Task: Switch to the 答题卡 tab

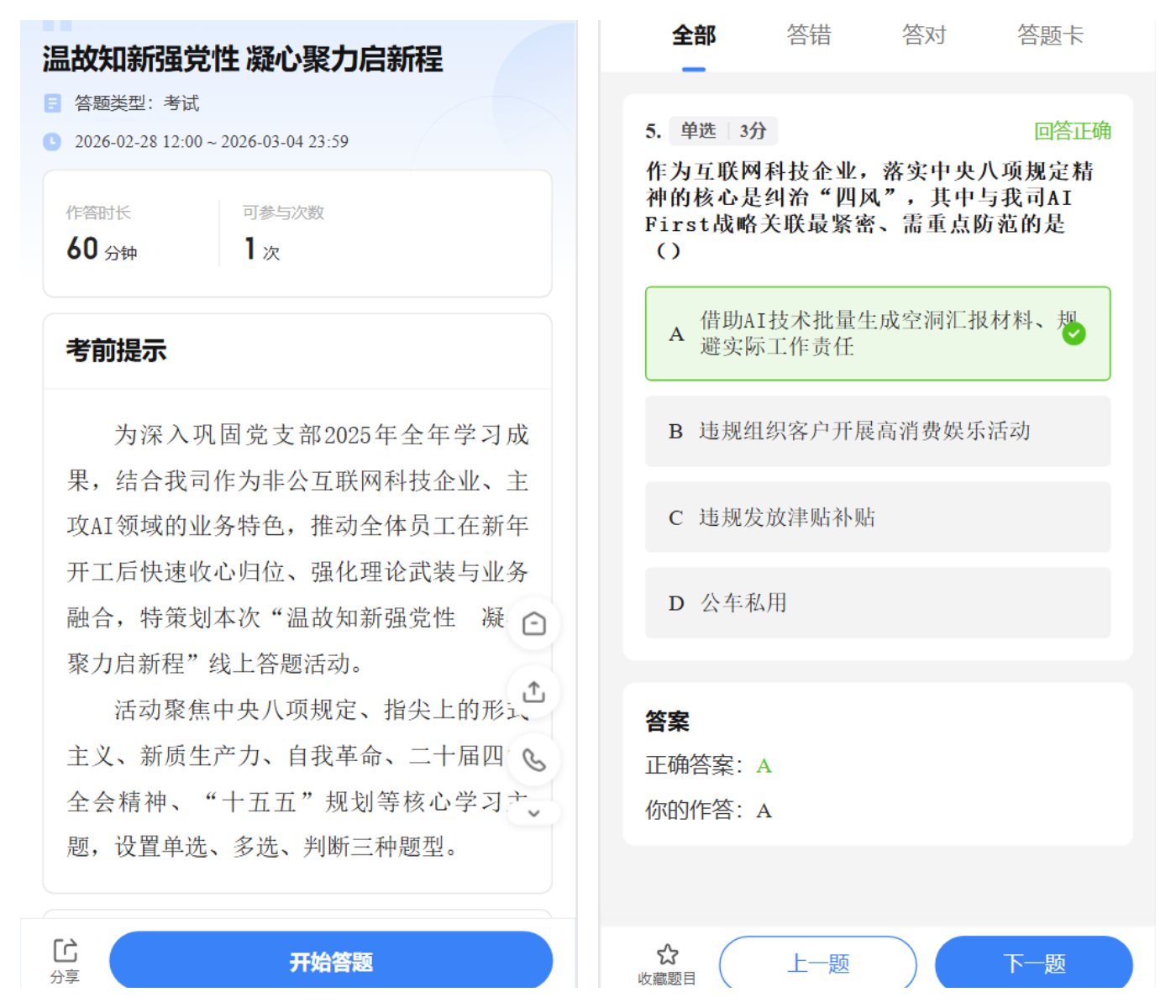Action: pyautogui.click(x=1051, y=35)
